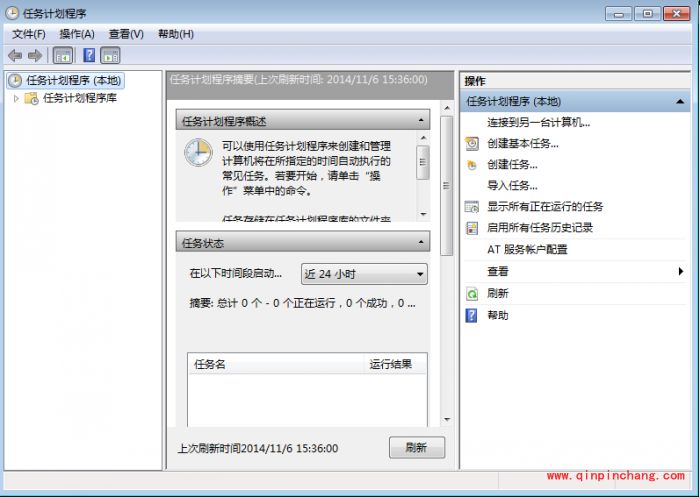Click the overview text scrollbar thumb

point(423,162)
